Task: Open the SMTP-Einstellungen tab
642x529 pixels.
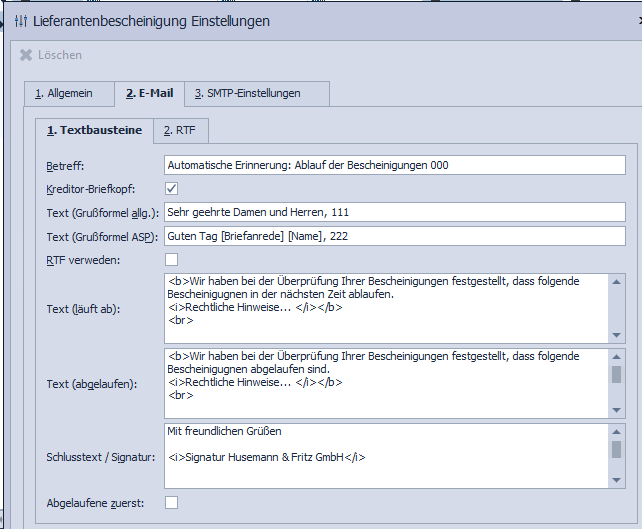Action: (x=254, y=94)
